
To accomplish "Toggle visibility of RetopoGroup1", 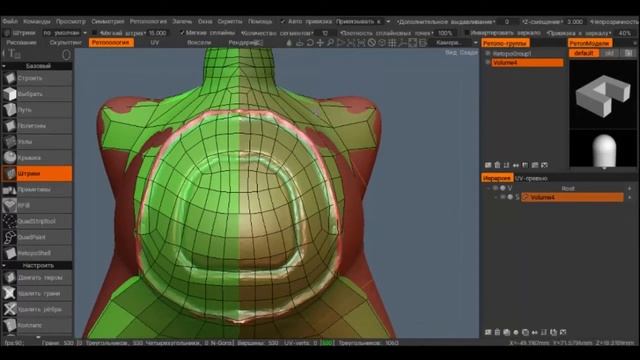I will [487, 53].
